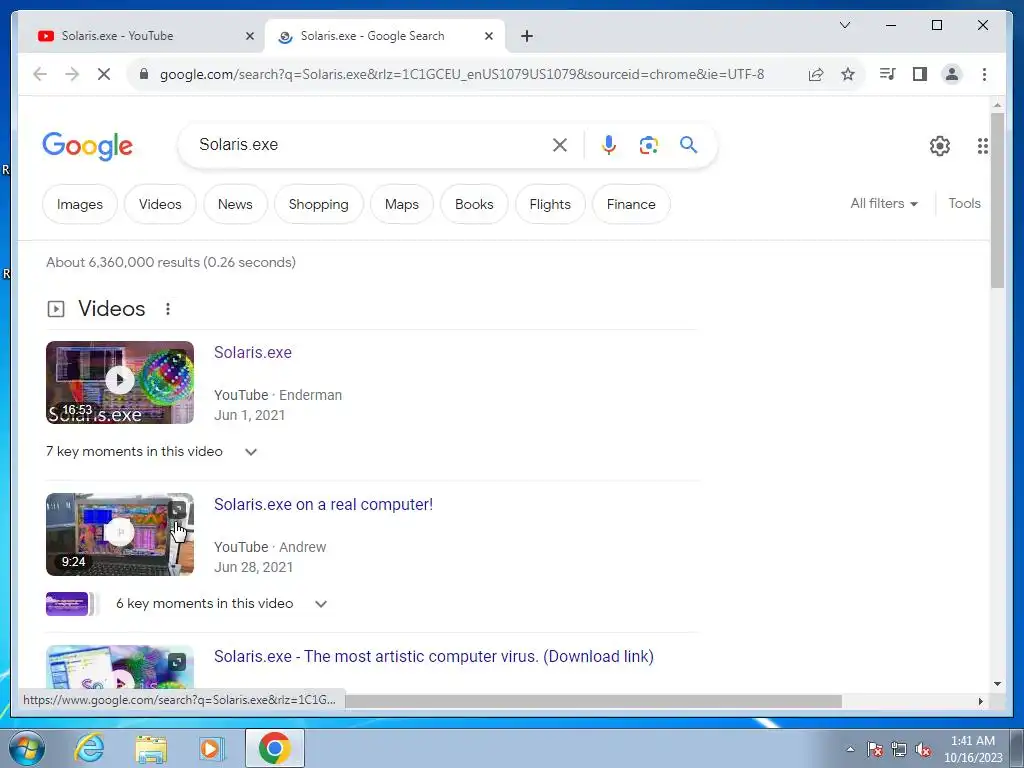Open Windows Media Player from taskbar

211,748
